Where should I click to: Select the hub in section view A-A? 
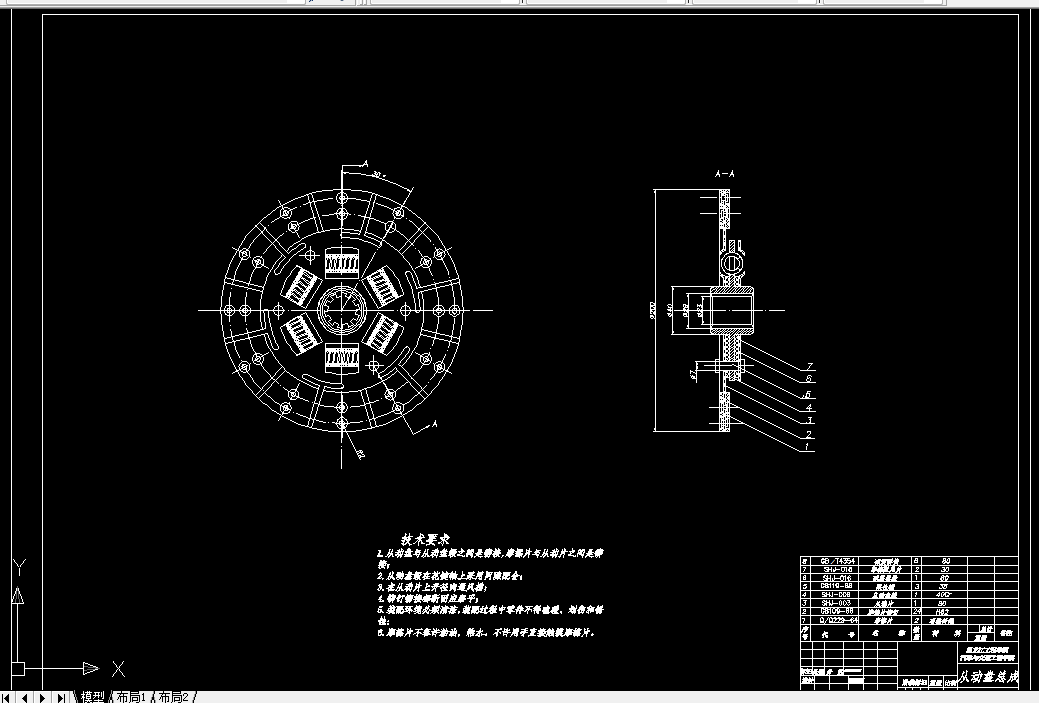(733, 310)
